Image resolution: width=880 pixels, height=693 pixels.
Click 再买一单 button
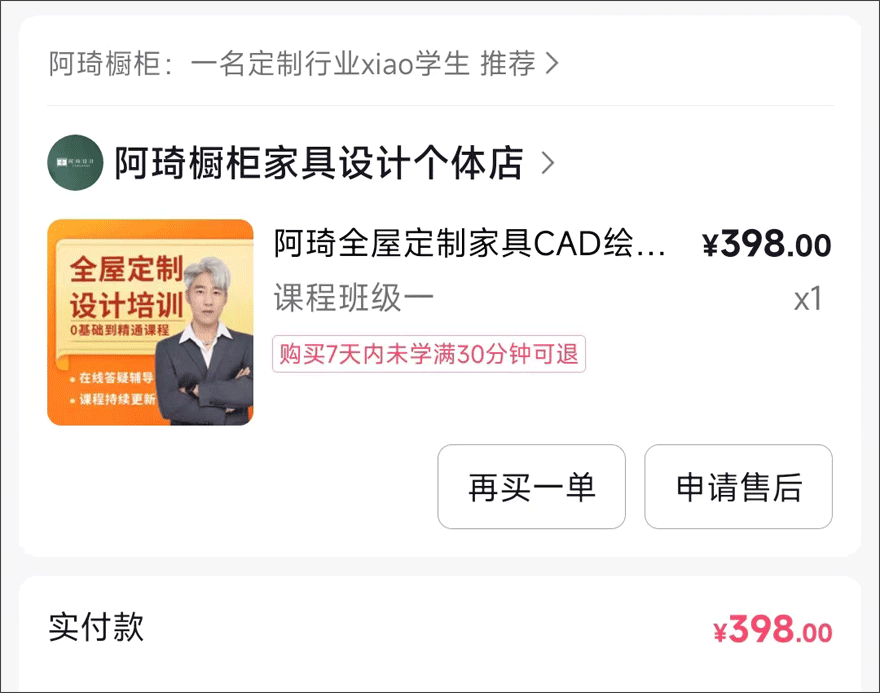[x=531, y=487]
